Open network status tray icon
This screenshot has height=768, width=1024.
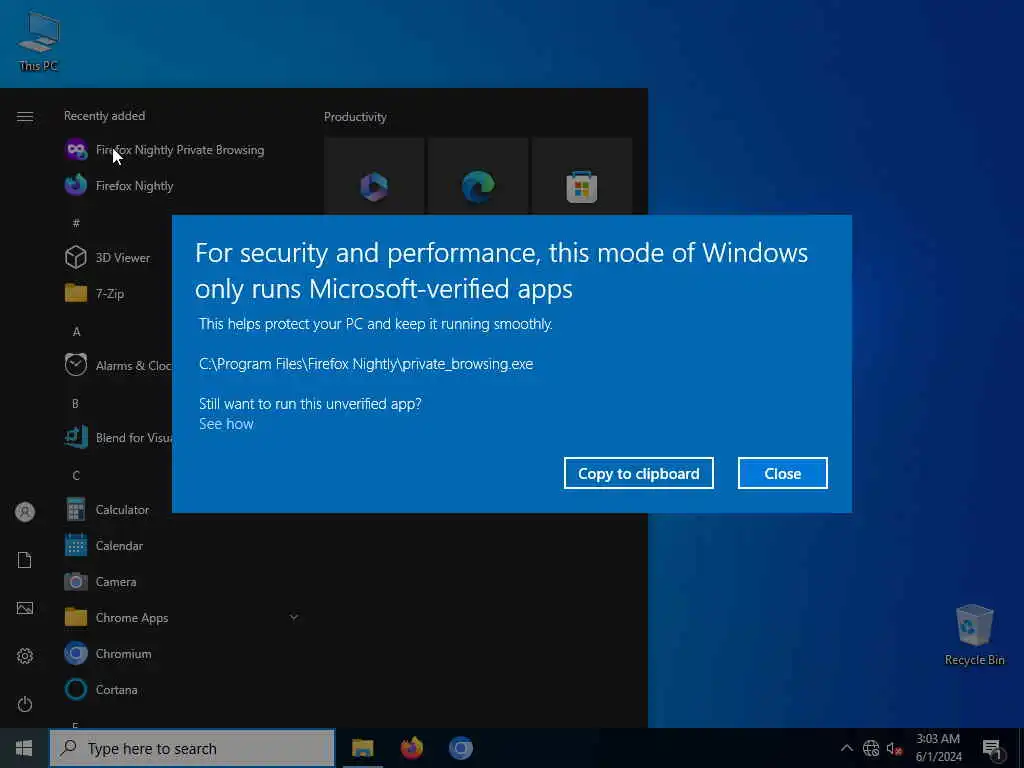(x=871, y=748)
